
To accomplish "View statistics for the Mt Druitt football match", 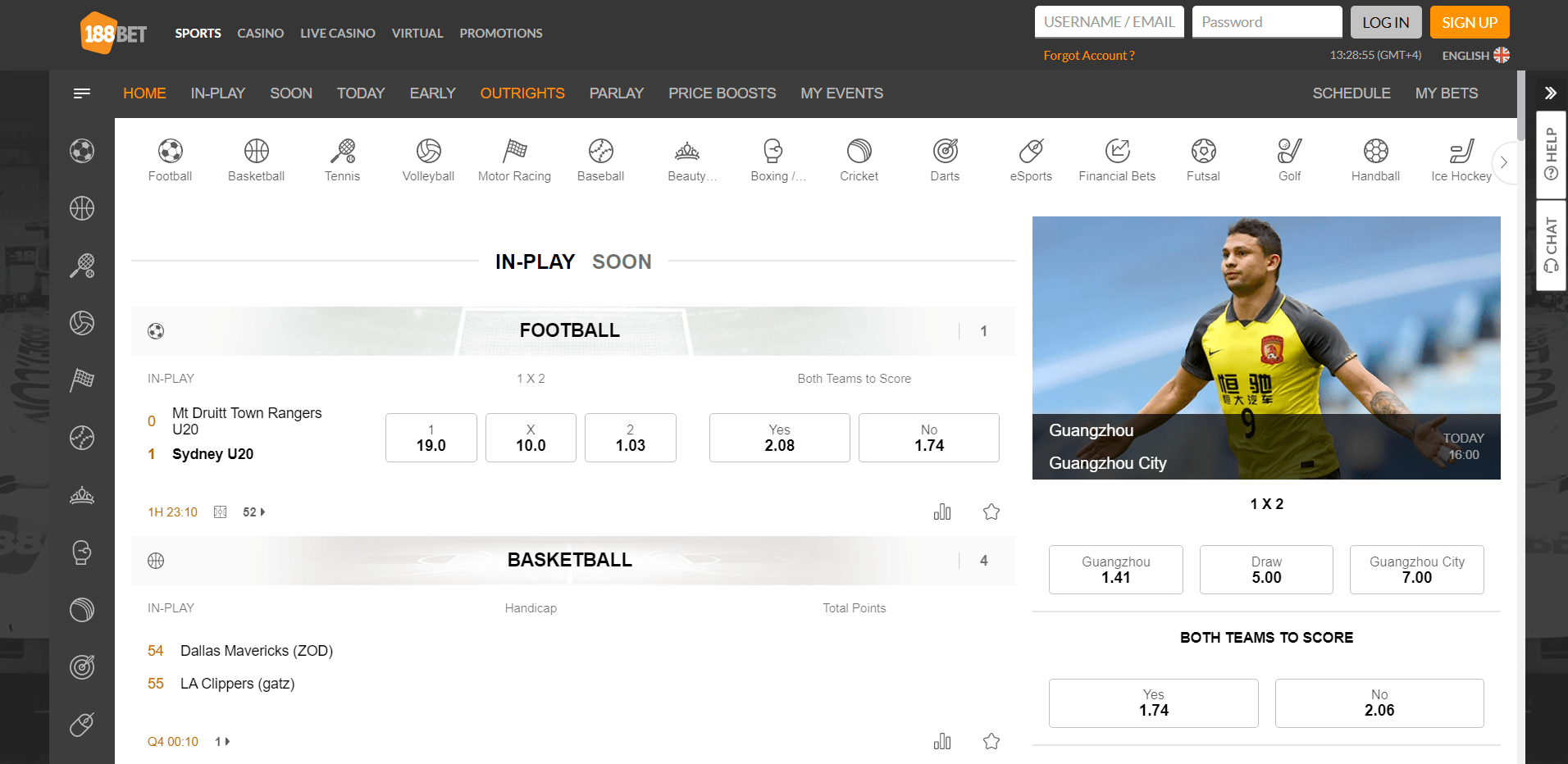I will [941, 511].
